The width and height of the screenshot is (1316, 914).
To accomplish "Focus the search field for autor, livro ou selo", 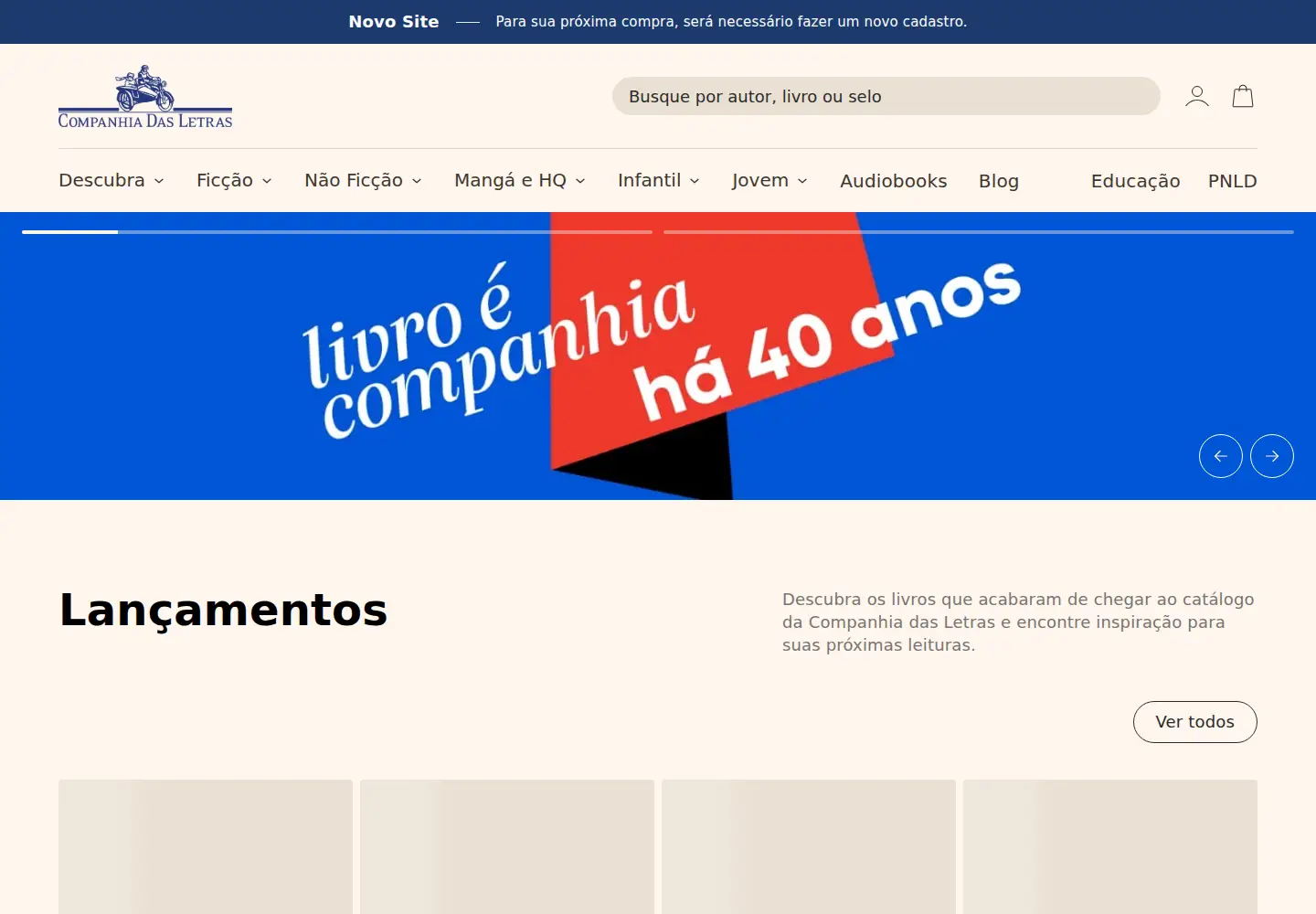I will [886, 96].
